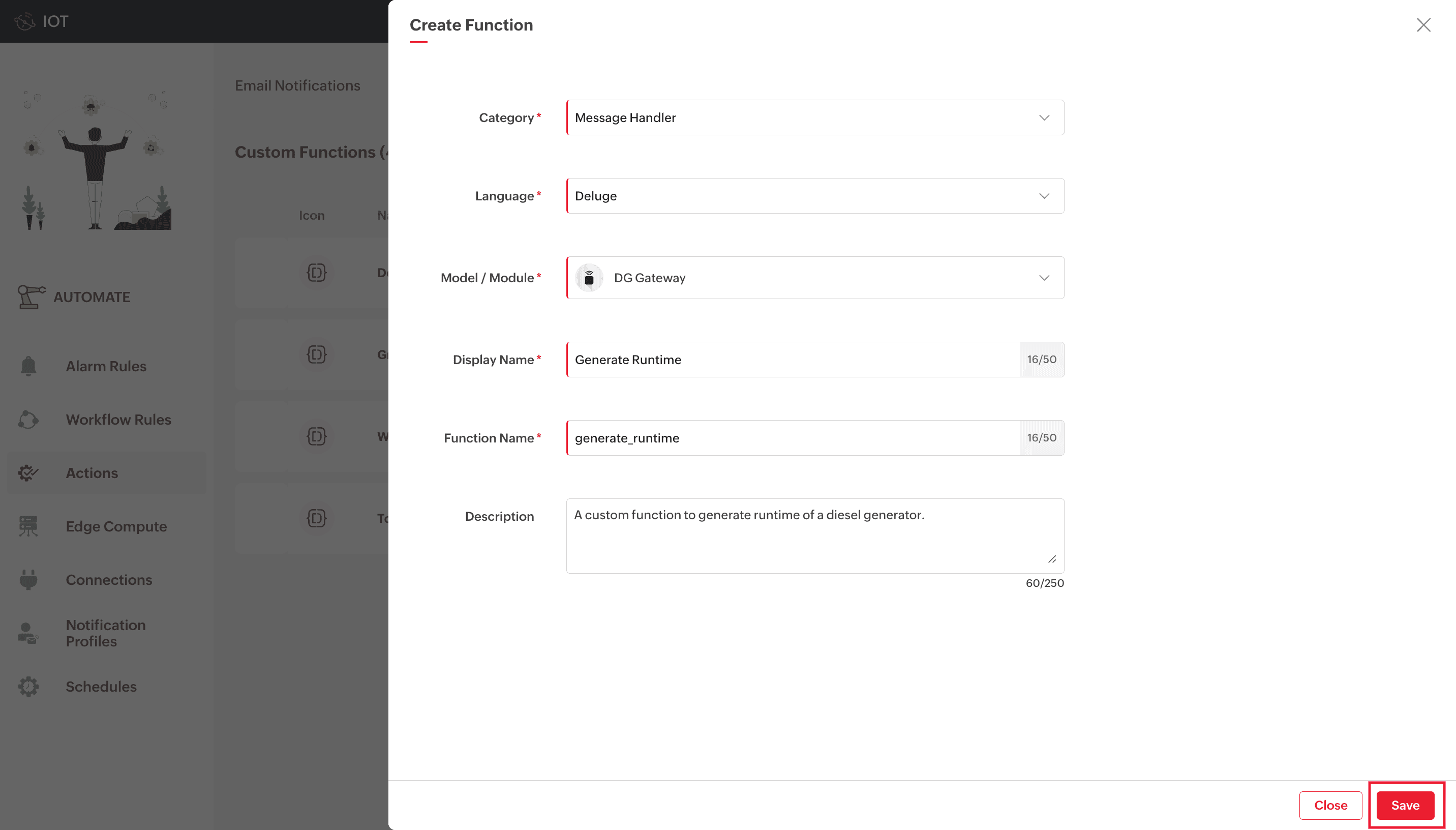Click the Connections plug icon
This screenshot has width=1456, height=830.
tap(28, 579)
